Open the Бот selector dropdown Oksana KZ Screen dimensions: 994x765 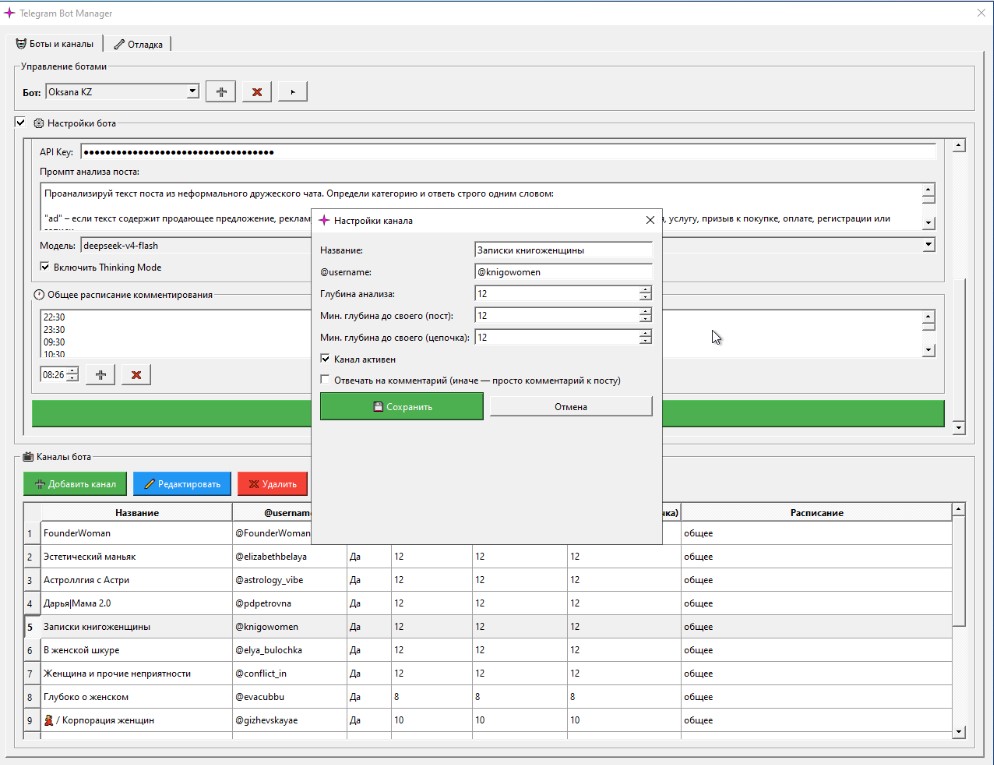coord(122,92)
